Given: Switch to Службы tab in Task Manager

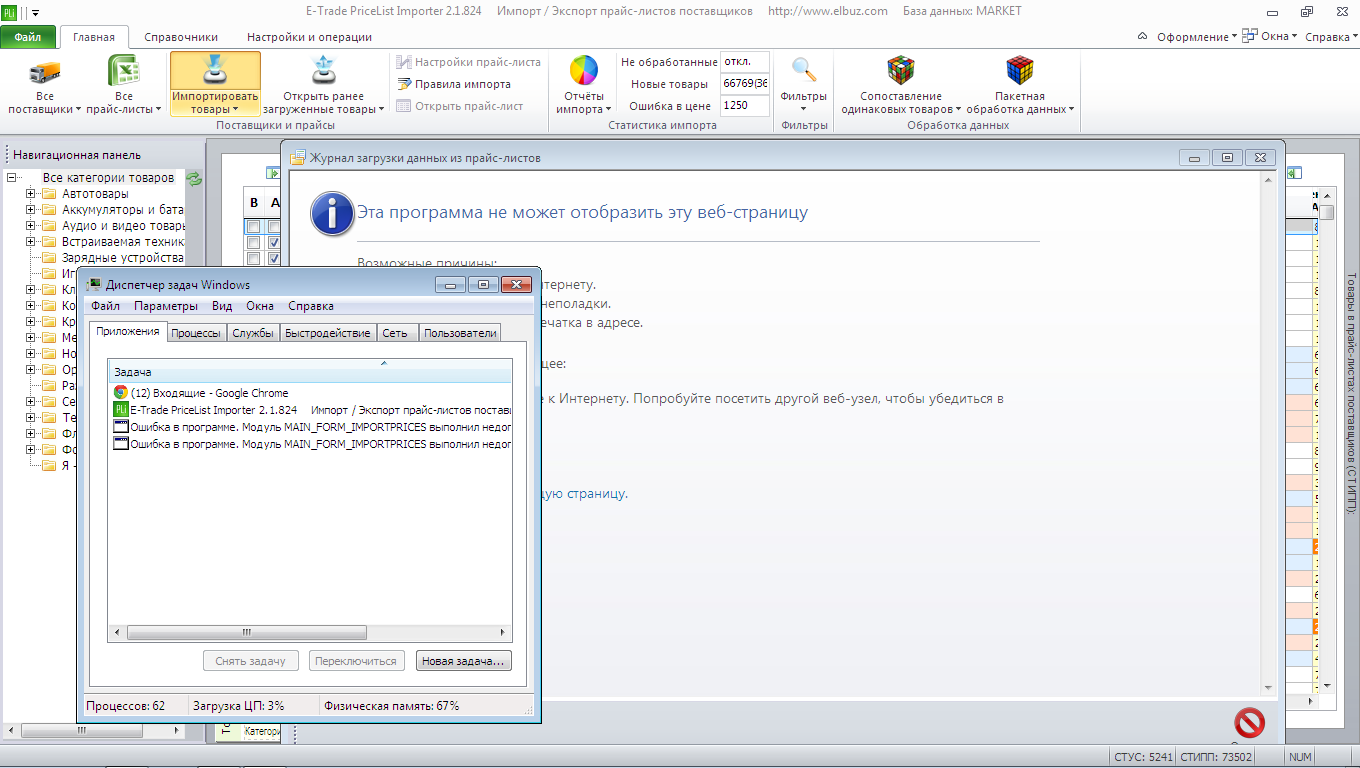Looking at the screenshot, I should point(253,333).
